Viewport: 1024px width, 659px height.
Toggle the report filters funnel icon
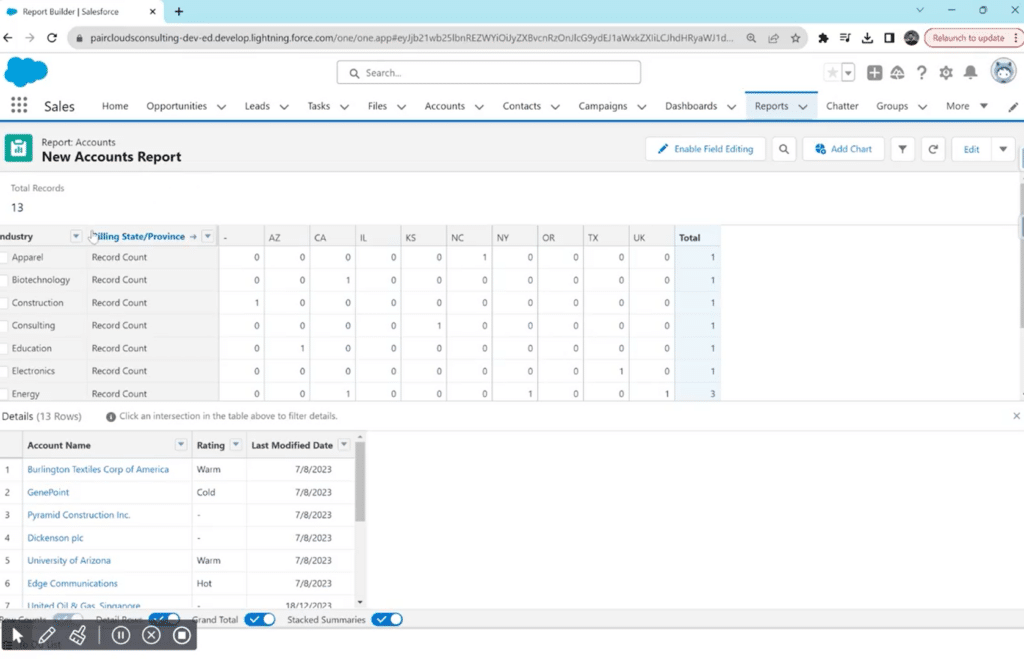click(902, 149)
